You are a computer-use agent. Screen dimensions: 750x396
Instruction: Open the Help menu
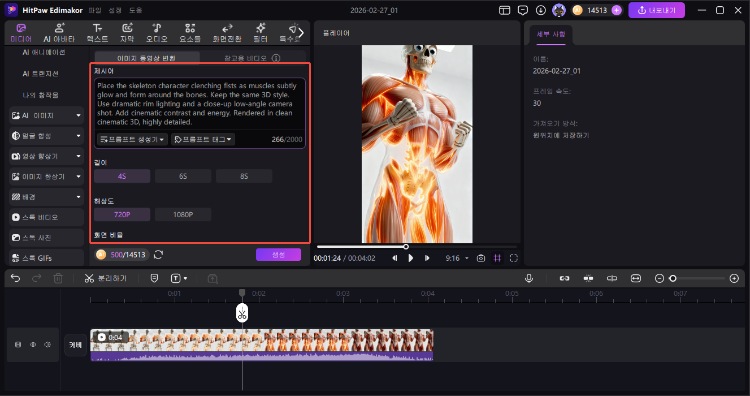click(135, 10)
